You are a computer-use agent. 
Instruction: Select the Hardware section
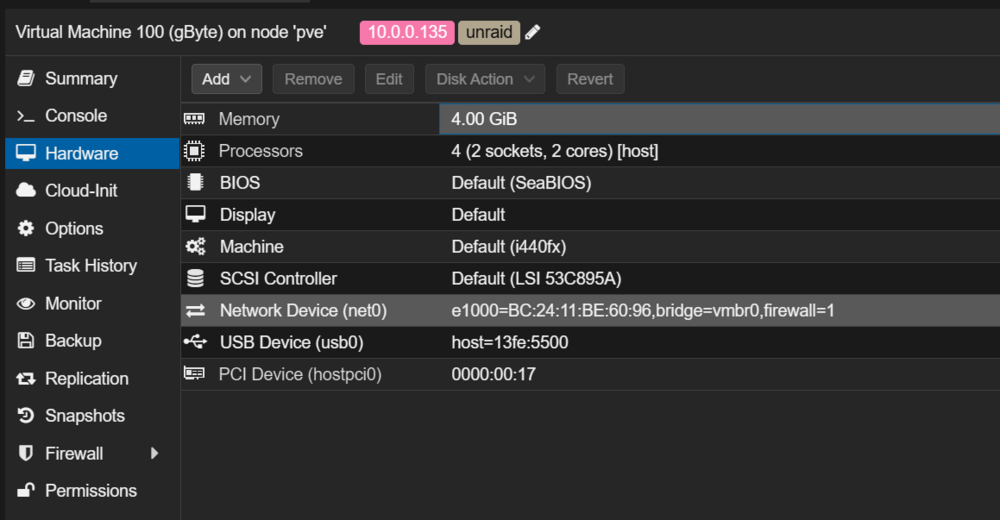(92, 153)
